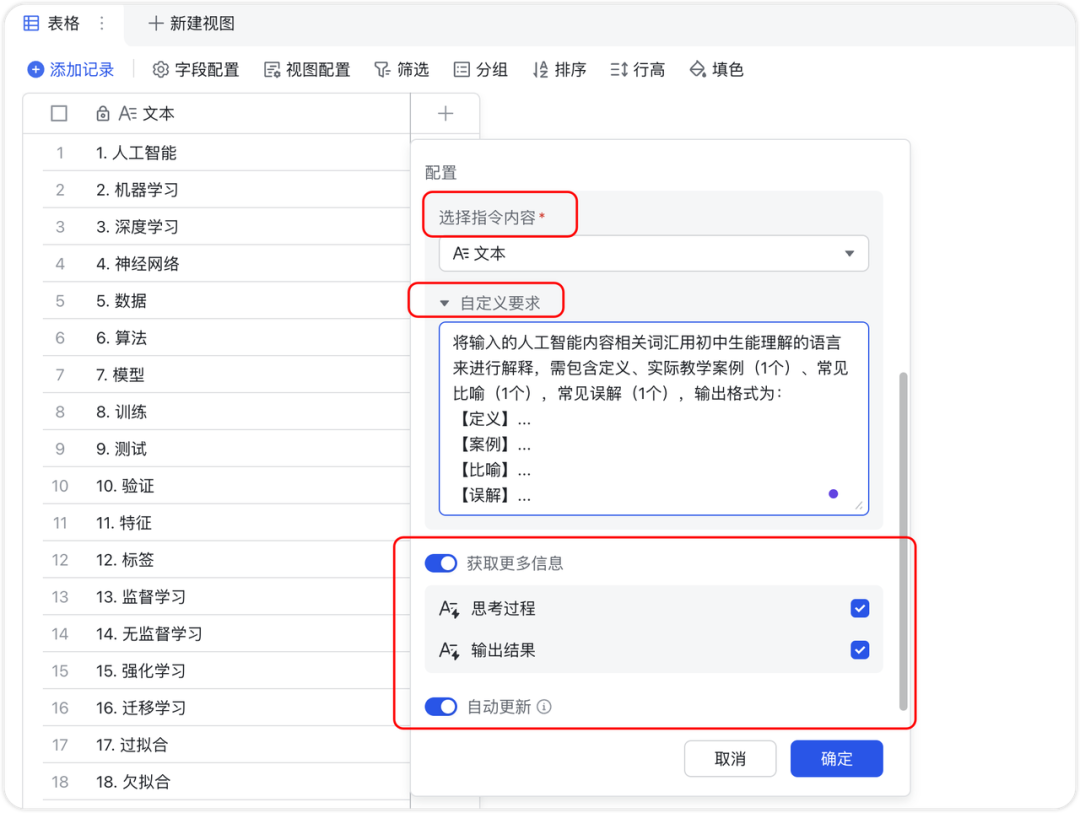Select the cell "16. 迁移学习"
Viewport: 1080px width, 813px height.
click(226, 708)
